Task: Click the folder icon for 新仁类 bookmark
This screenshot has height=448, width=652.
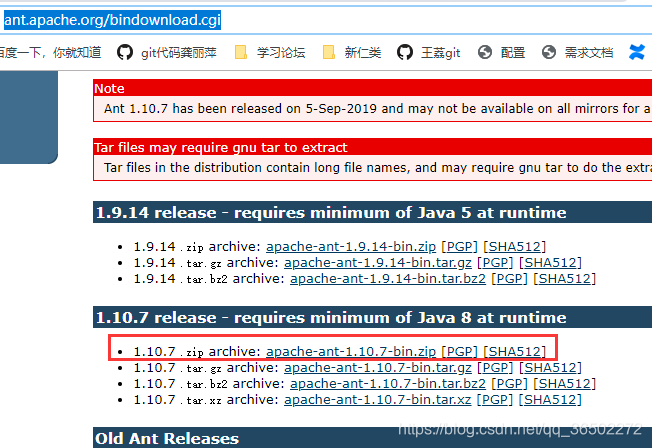Action: (328, 53)
